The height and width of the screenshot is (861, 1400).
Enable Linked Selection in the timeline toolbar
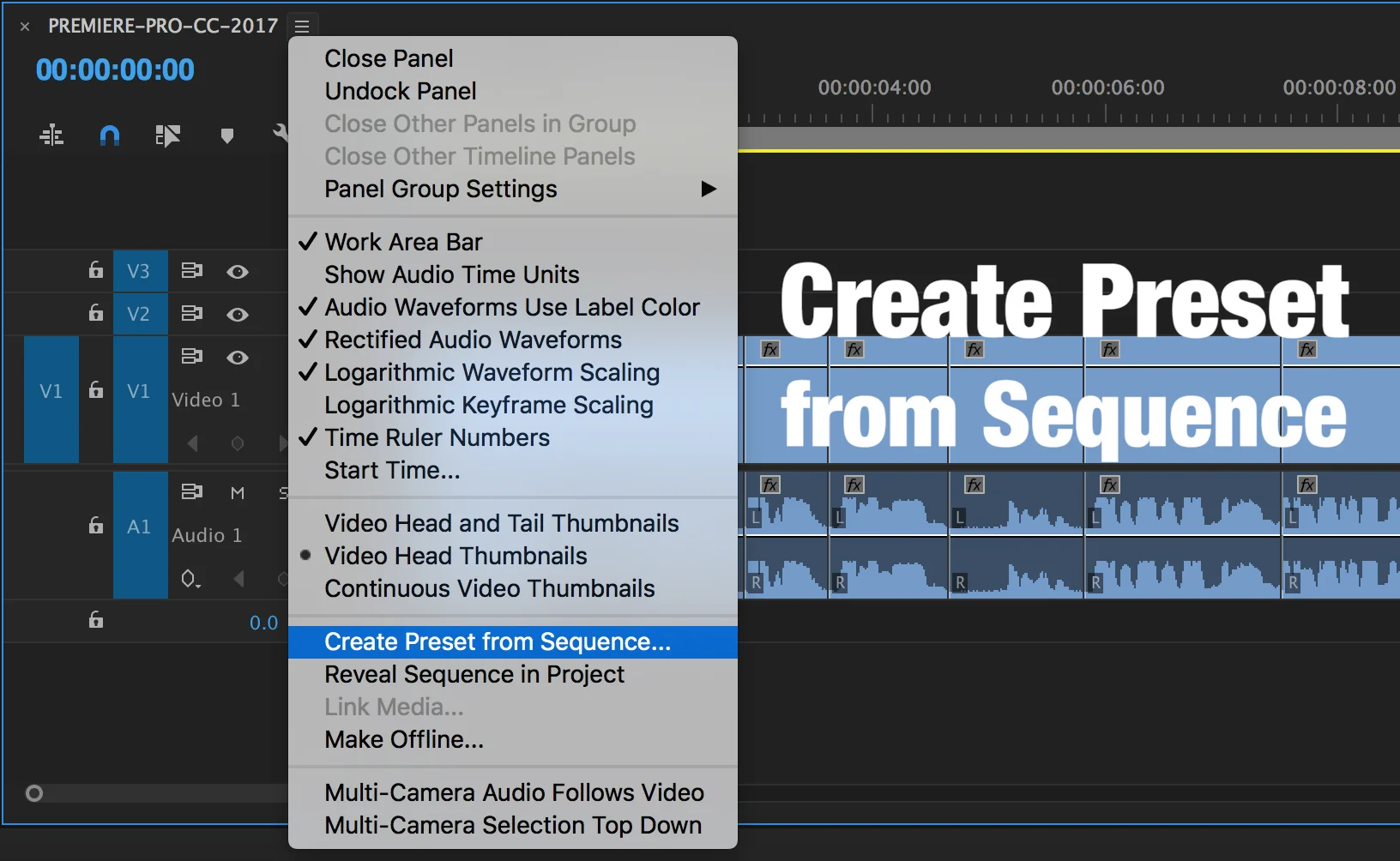click(x=169, y=135)
